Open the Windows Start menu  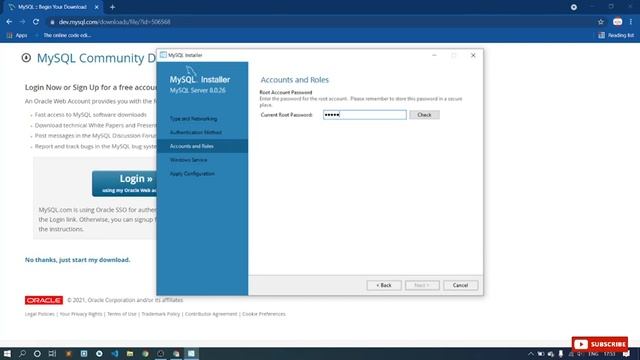[7, 353]
